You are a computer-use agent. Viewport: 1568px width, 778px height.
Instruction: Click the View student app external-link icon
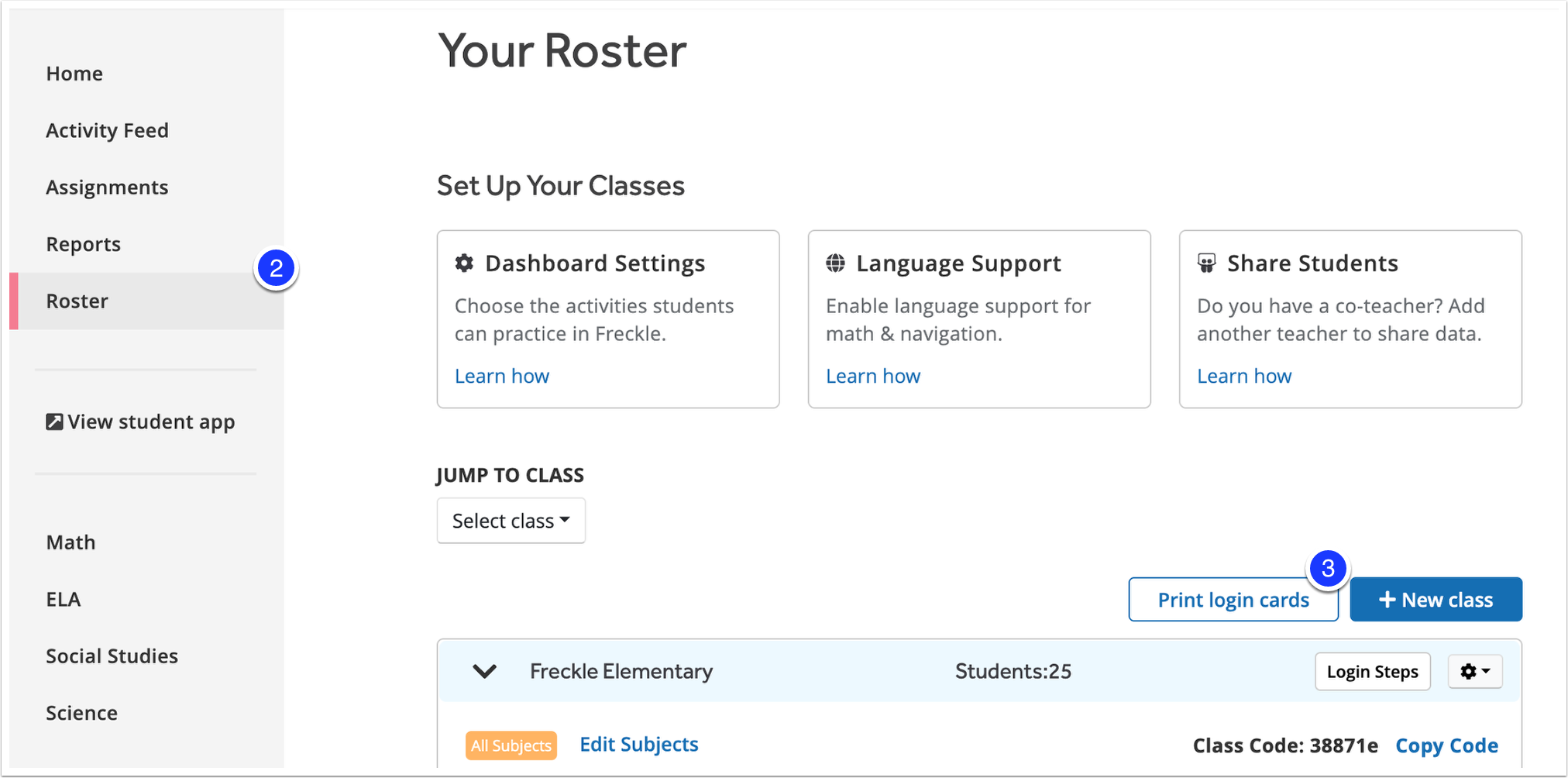point(54,422)
